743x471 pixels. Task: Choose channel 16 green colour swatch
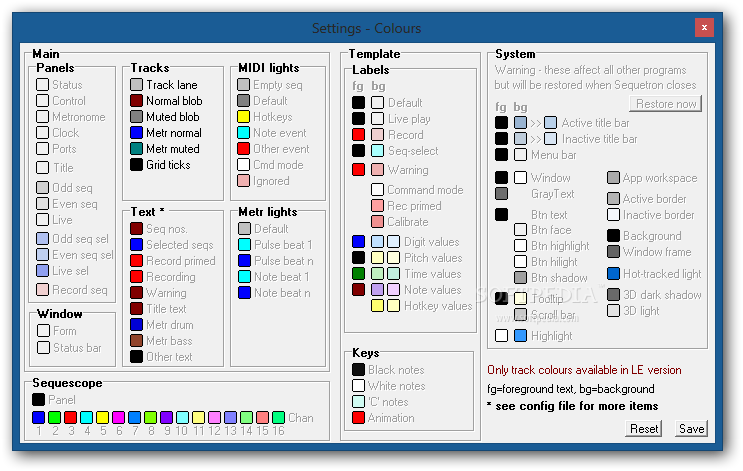(x=279, y=417)
